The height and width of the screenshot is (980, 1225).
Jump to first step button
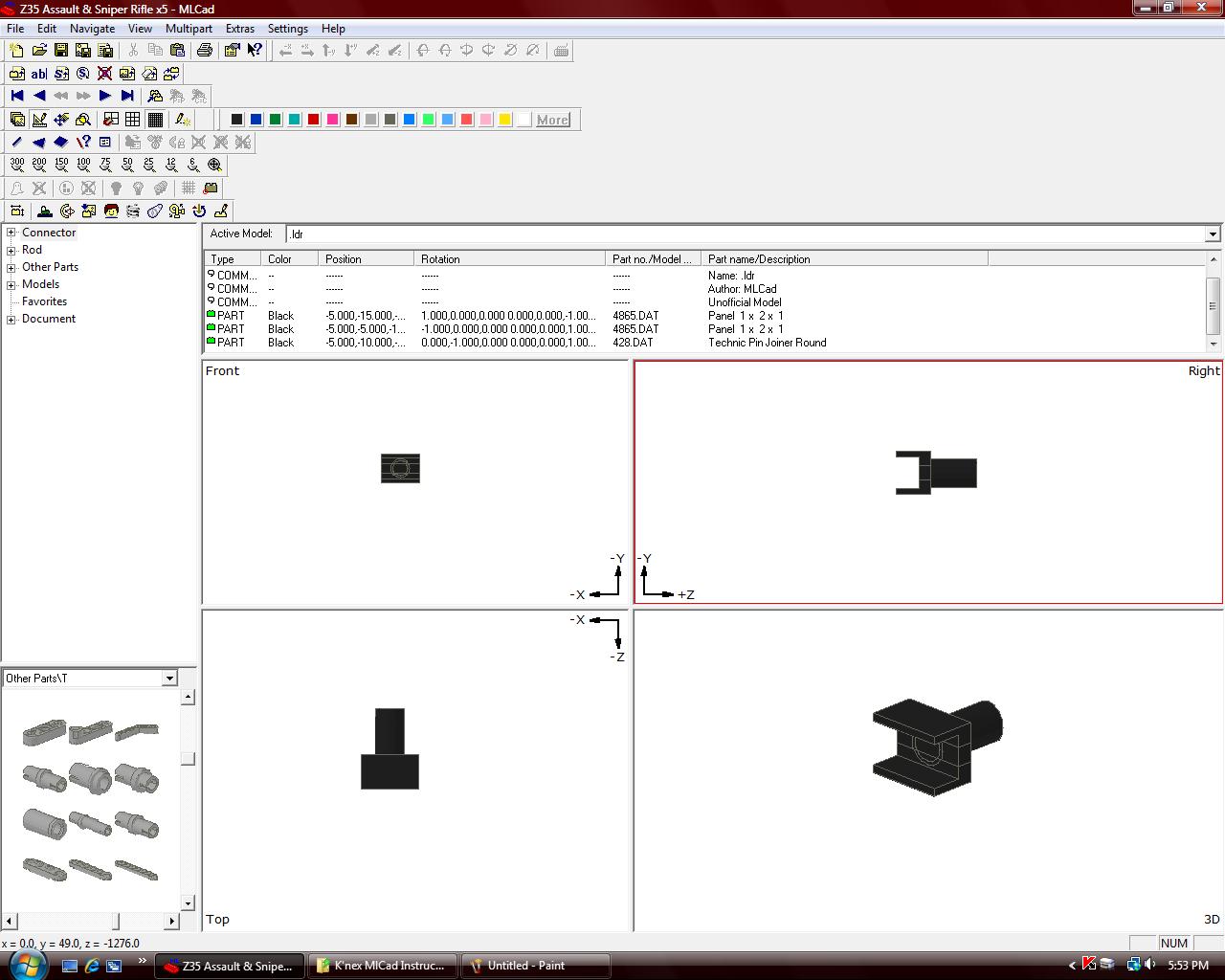pos(17,96)
